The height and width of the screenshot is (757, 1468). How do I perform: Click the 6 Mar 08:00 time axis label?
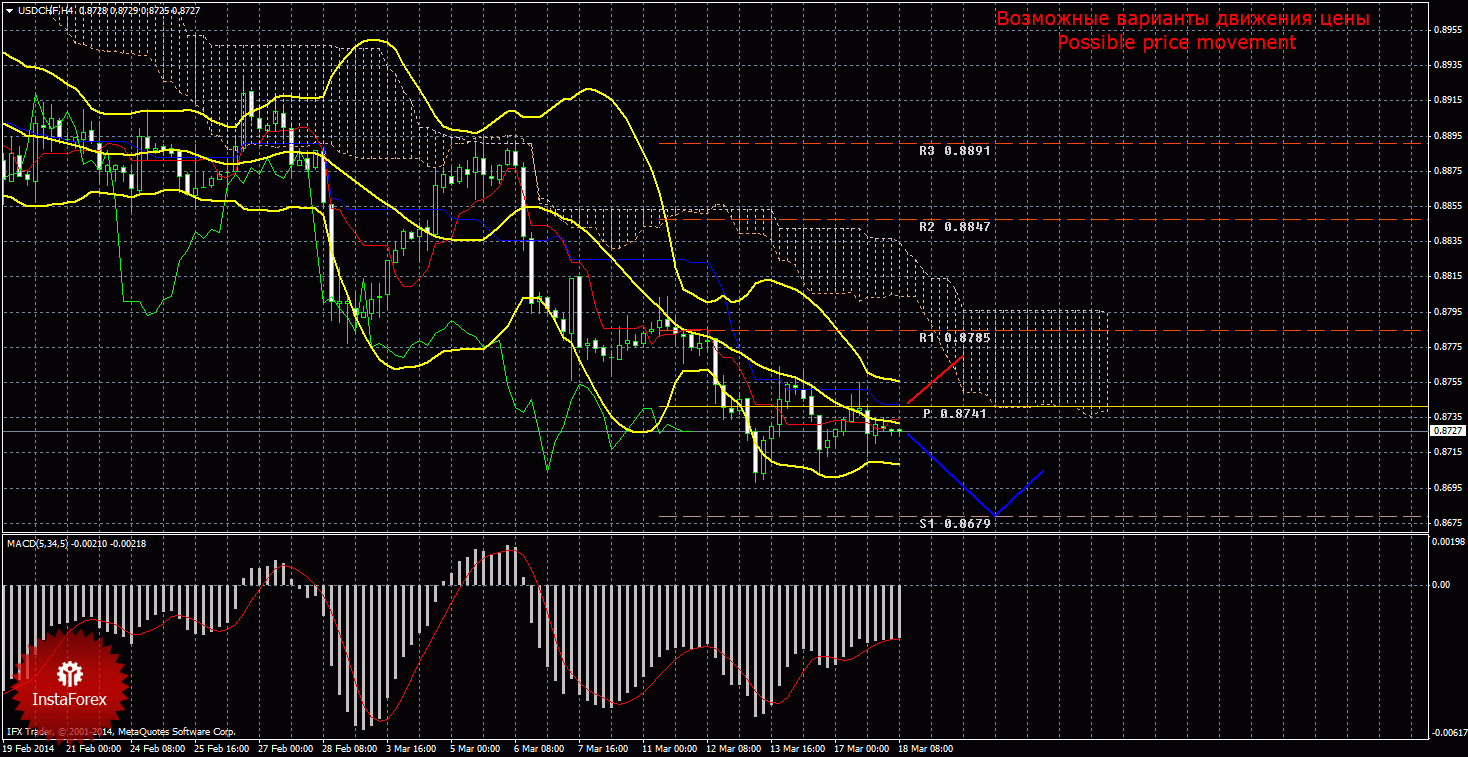coord(537,748)
